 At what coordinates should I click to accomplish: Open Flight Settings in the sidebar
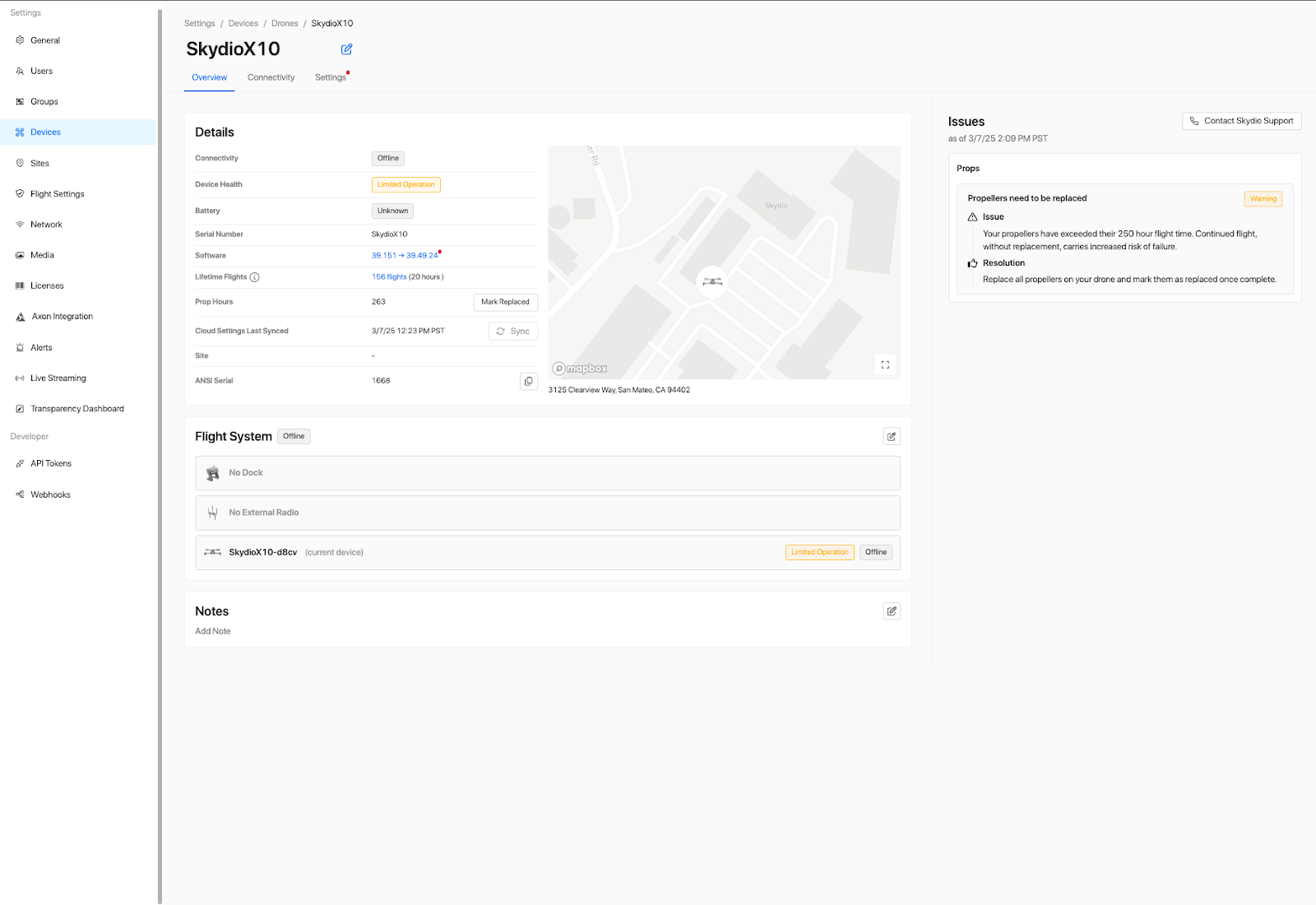coord(57,194)
